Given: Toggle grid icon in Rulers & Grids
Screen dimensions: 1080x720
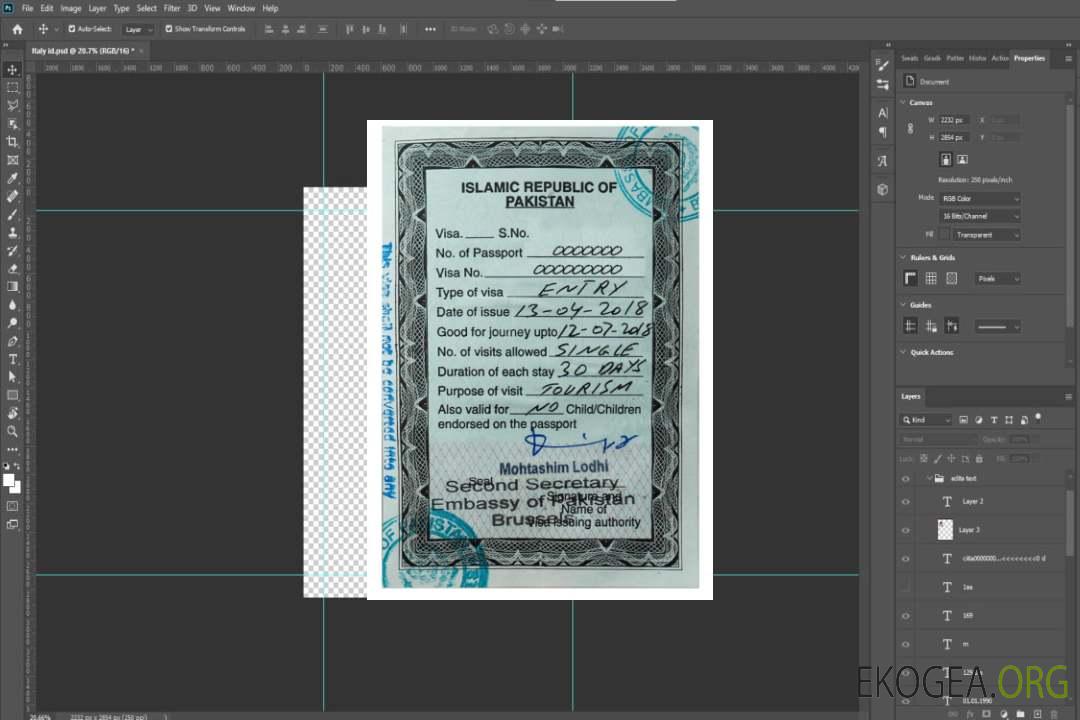Looking at the screenshot, I should (930, 279).
